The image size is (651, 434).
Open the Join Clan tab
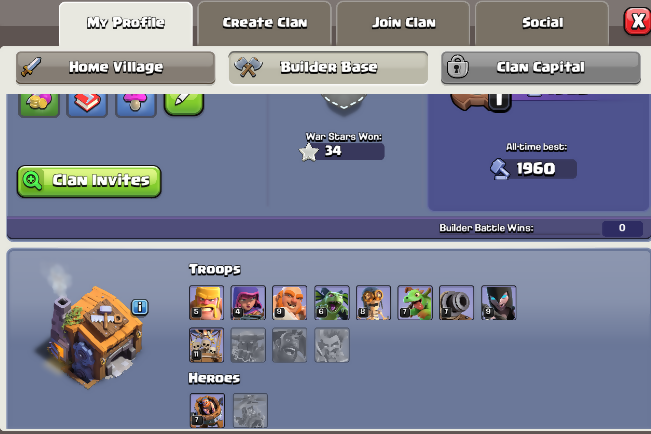pos(403,23)
